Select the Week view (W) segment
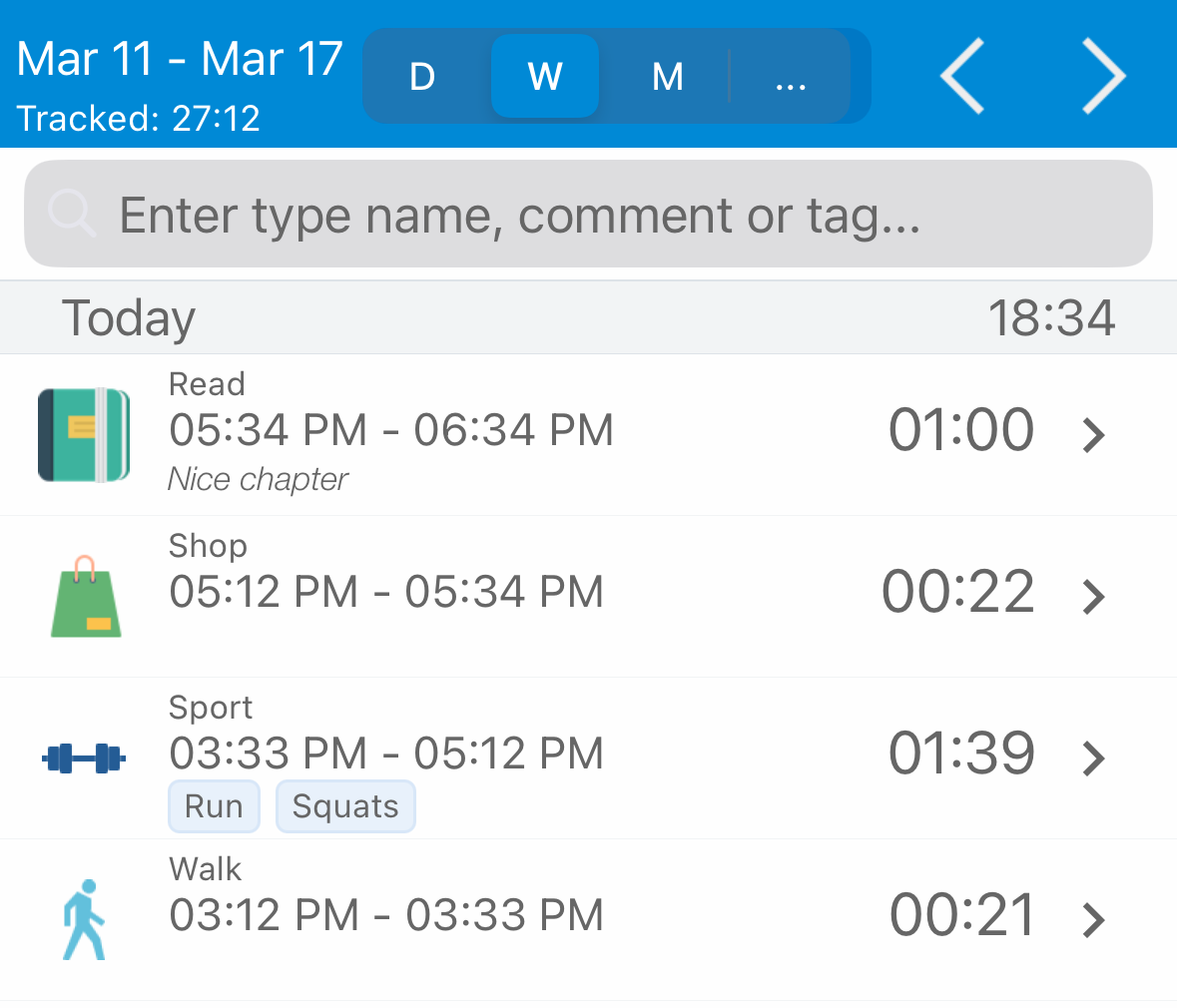This screenshot has height=1008, width=1177. 545,77
